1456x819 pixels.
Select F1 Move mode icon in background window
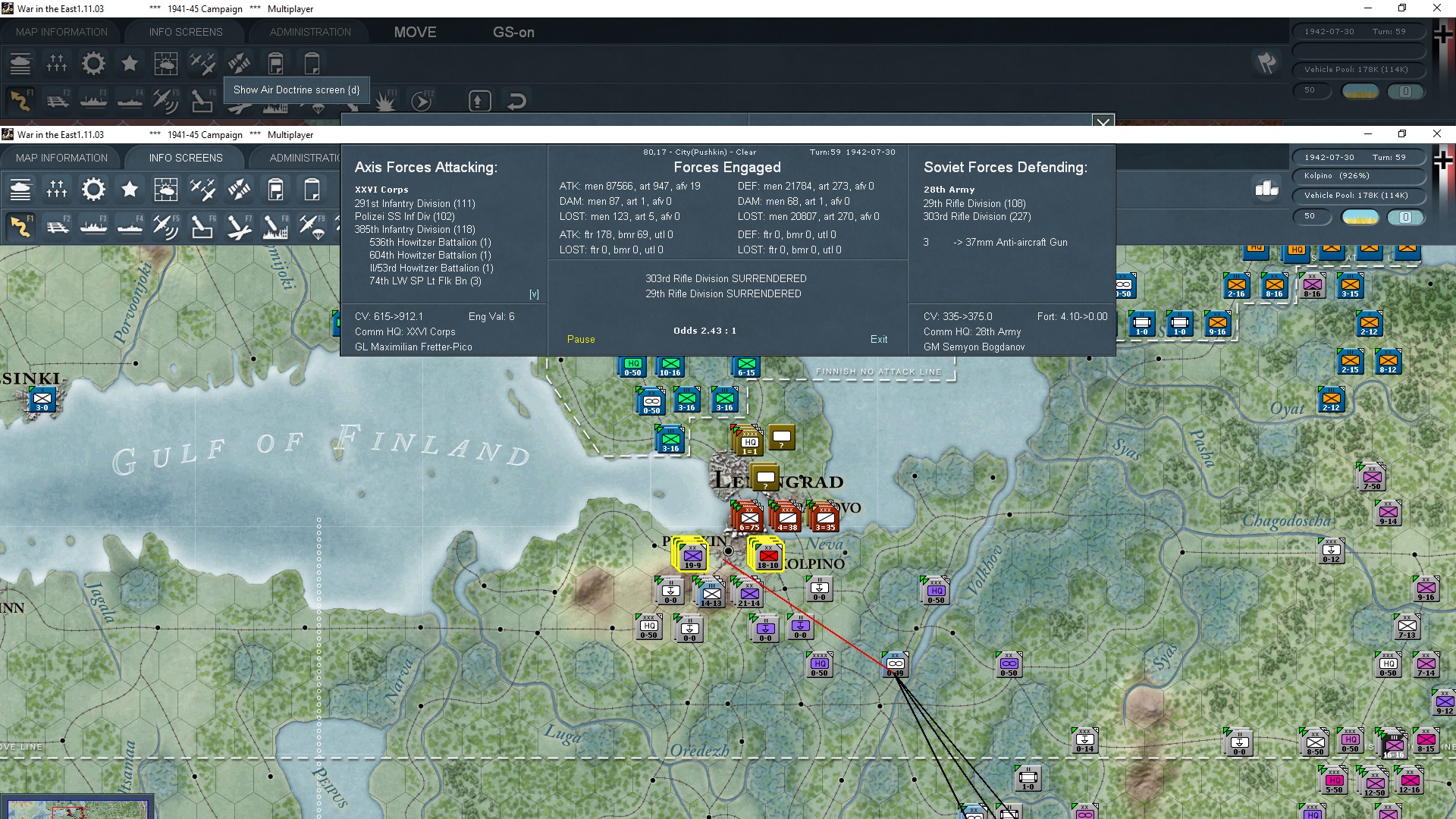click(x=20, y=101)
